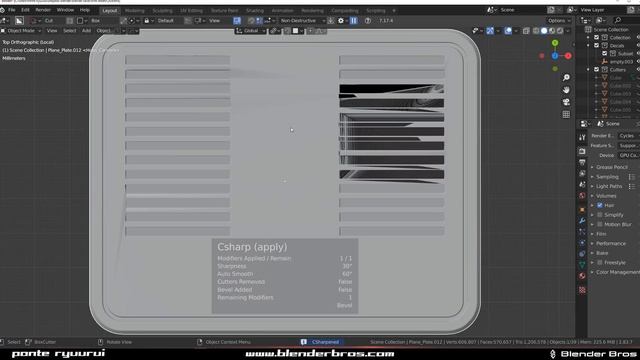Open the Scene properties tab icon
This screenshot has height=360, width=640.
point(582,184)
